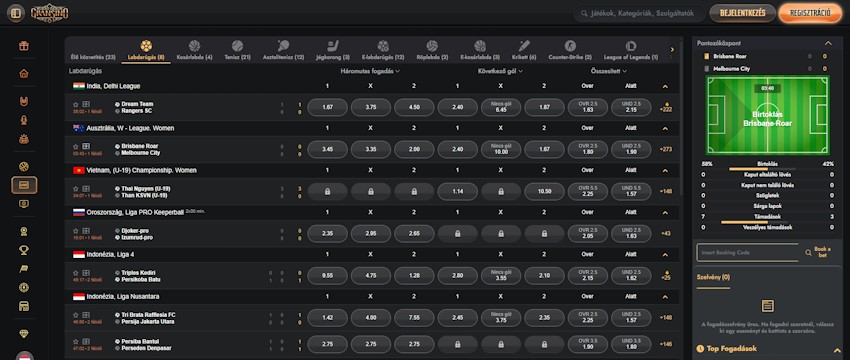The height and width of the screenshot is (360, 850).
Task: Open the trophy tournaments sidebar icon
Action: point(24,250)
